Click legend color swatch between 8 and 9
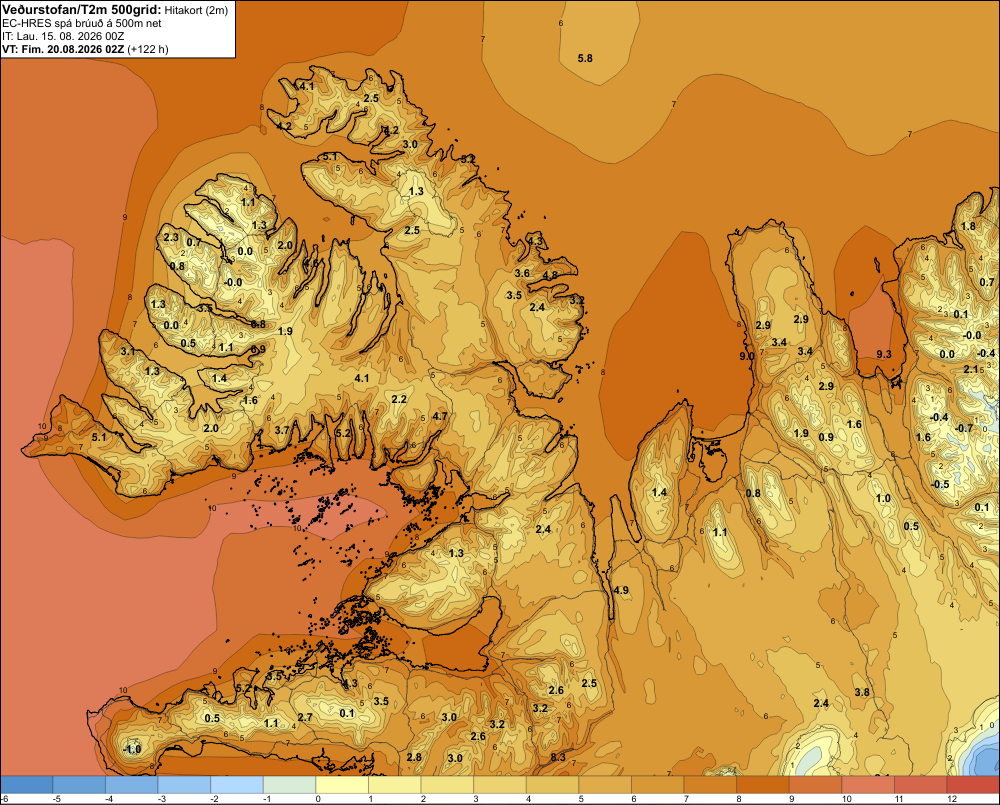Image resolution: width=1000 pixels, height=805 pixels. tap(763, 784)
